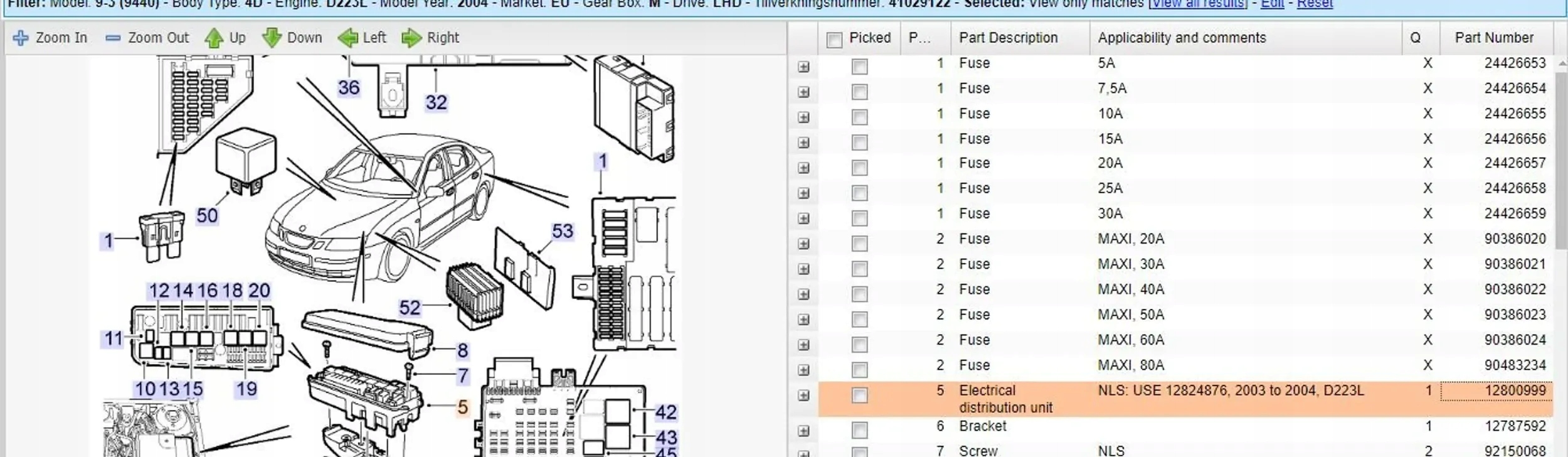1568x457 pixels.
Task: Select diagram callout number 53
Action: (x=562, y=231)
